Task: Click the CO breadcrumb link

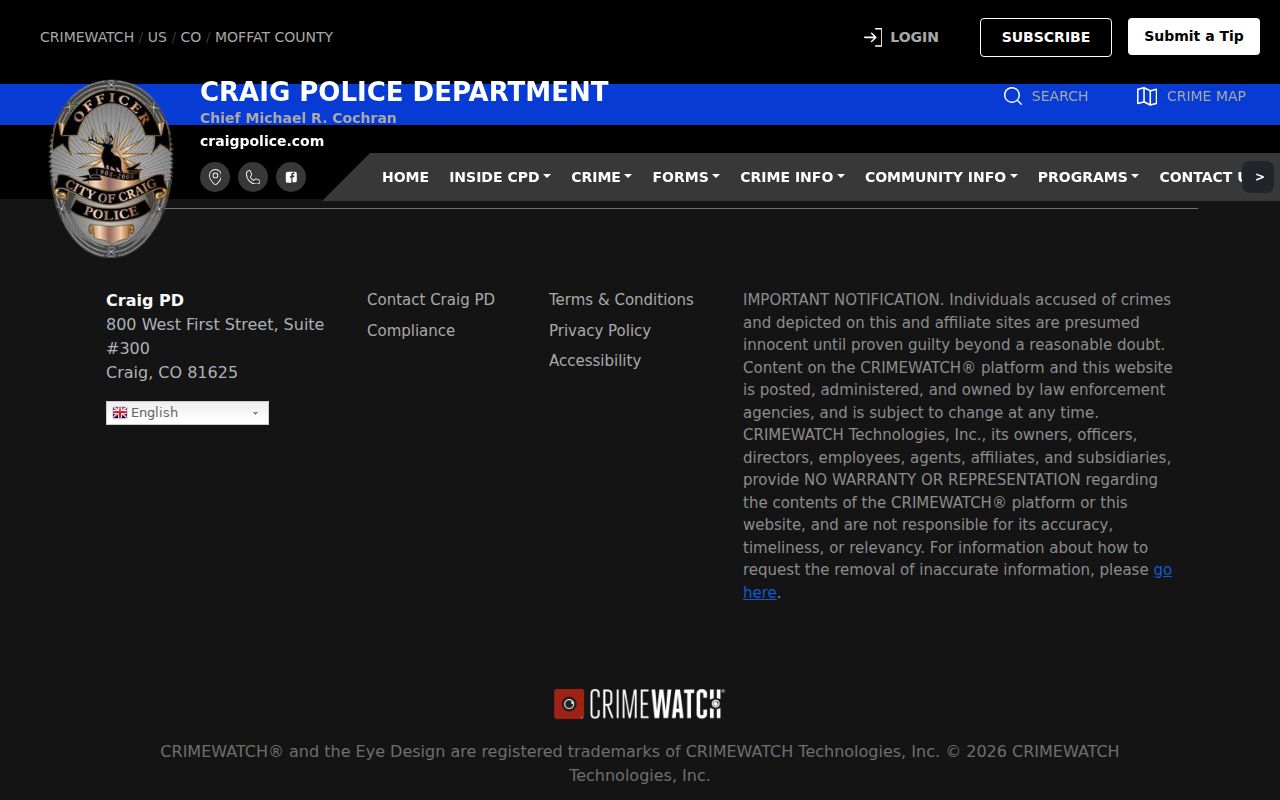Action: click(x=191, y=37)
